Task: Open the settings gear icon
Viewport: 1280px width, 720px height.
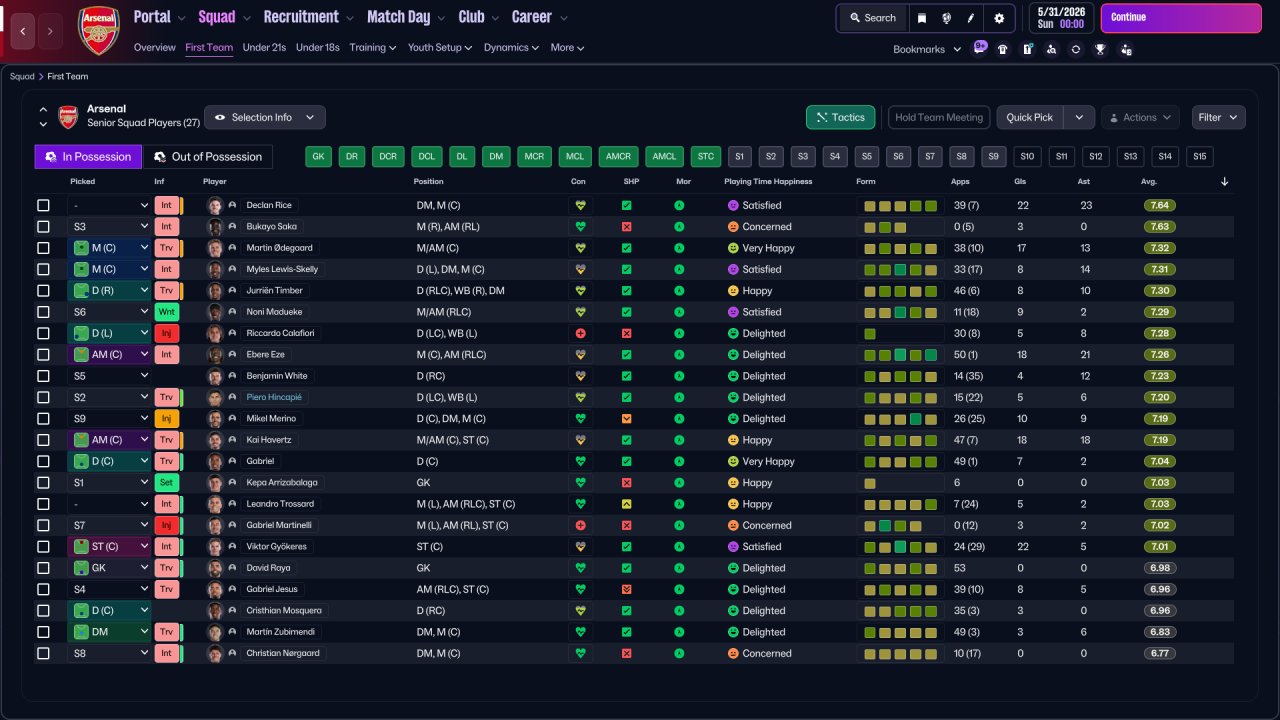Action: point(999,18)
